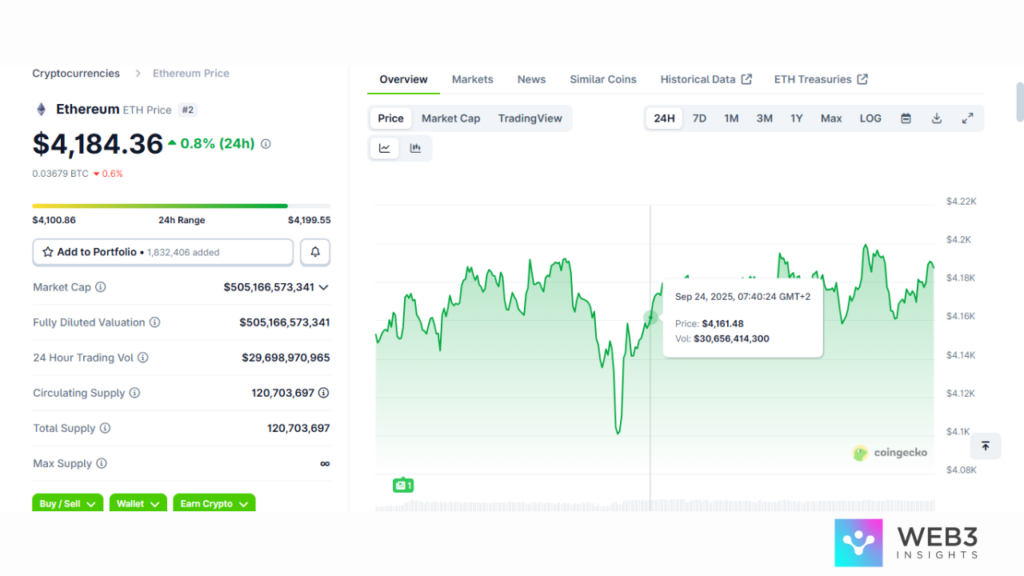Viewport: 1024px width, 576px height.
Task: Click the Fully Diluted Valuation $505,166,573,341 value
Action: (284, 323)
